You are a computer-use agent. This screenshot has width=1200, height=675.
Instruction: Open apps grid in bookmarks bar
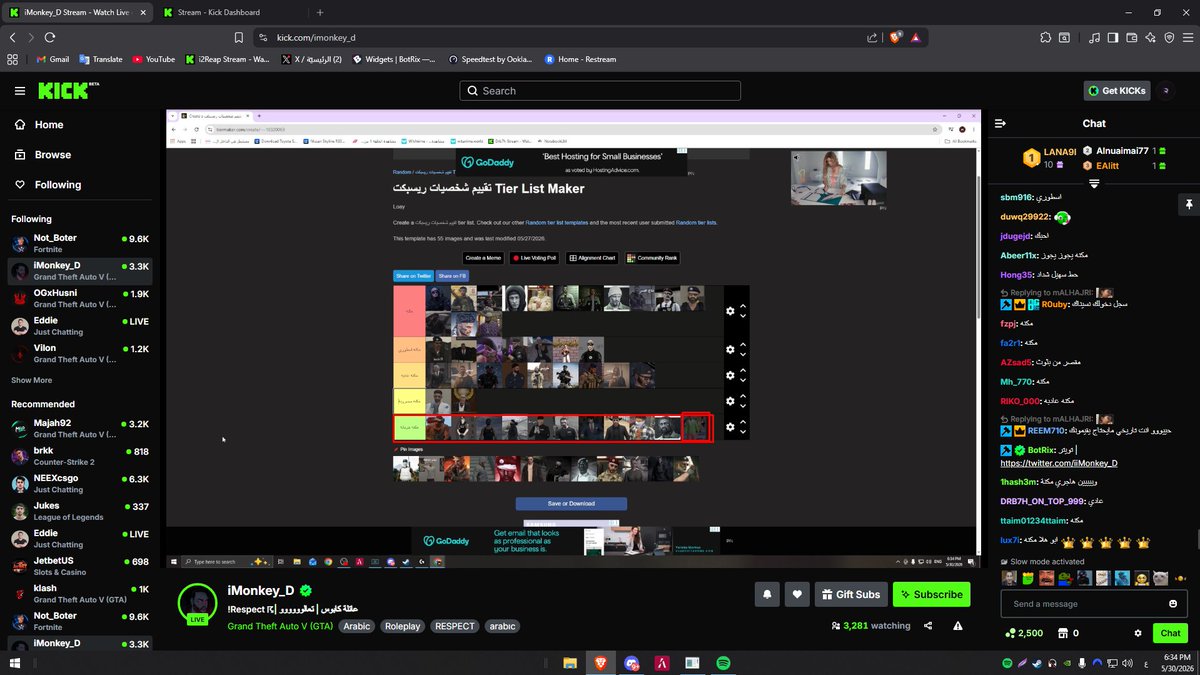[12, 59]
